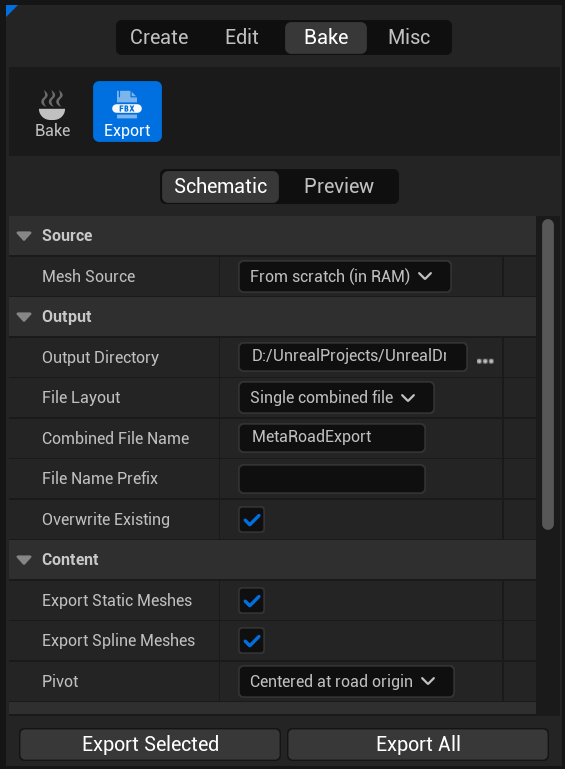Select the FBX Export tool
The height and width of the screenshot is (769, 565).
[128, 112]
